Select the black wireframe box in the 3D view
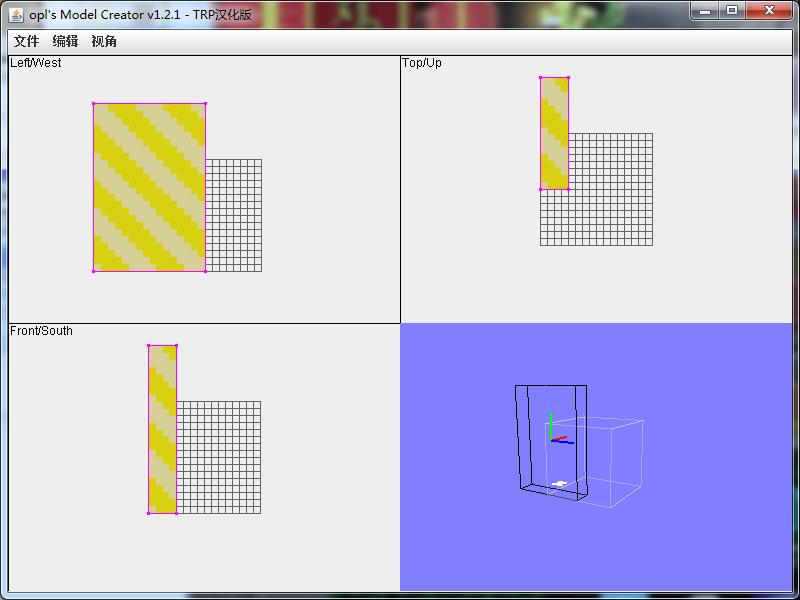Image resolution: width=800 pixels, height=600 pixels. pos(519,440)
